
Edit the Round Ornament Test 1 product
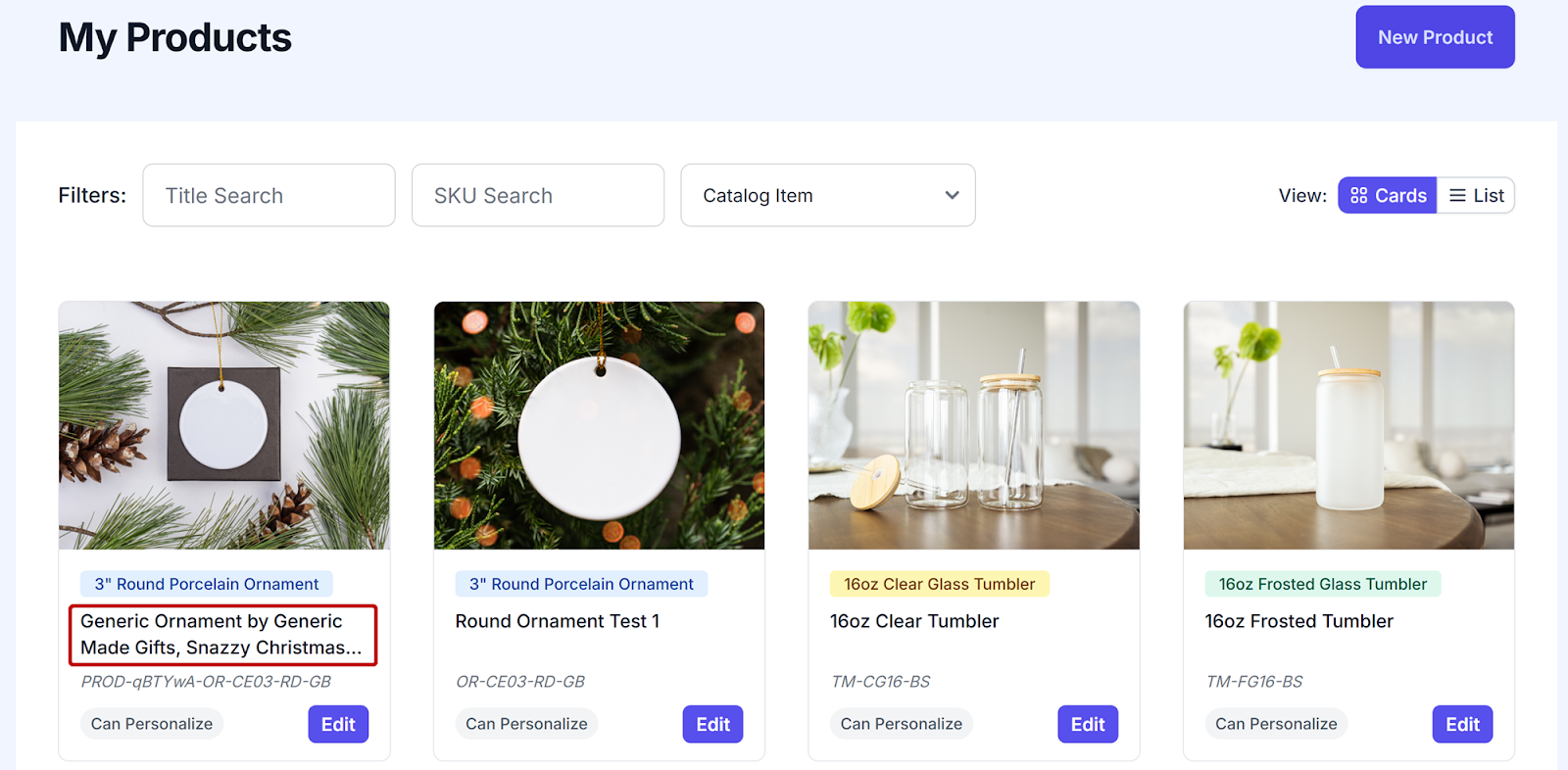coord(712,724)
